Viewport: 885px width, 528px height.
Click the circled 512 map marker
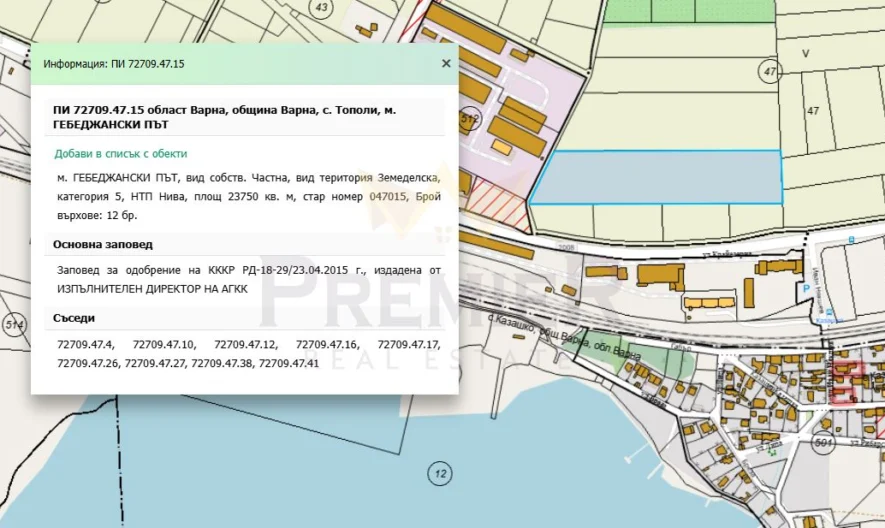468,118
